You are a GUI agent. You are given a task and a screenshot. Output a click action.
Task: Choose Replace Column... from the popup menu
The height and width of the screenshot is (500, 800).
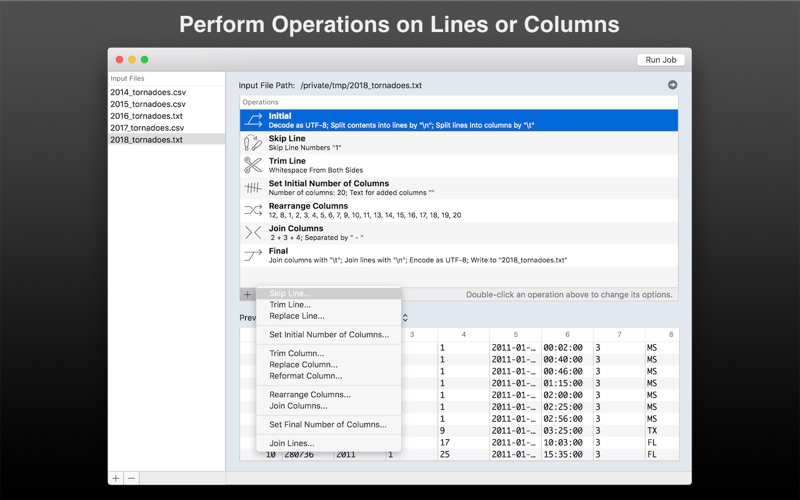(x=329, y=364)
